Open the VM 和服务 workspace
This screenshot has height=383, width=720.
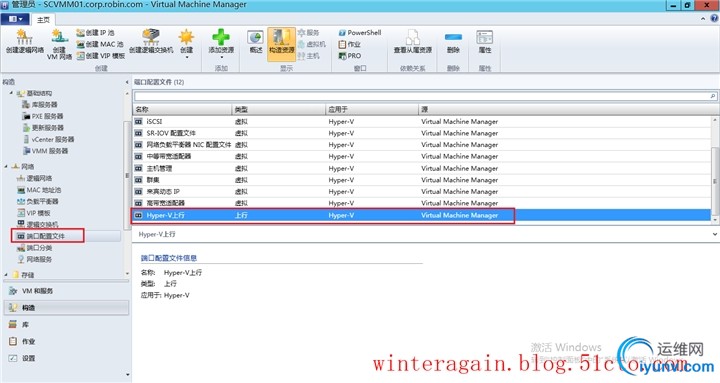[x=66, y=291]
